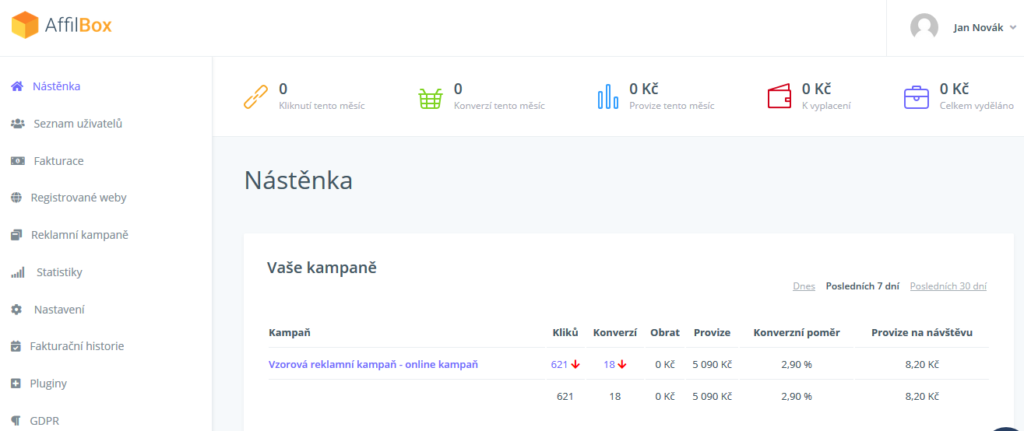Click Jan Novák's avatar picture
1024x431 pixels.
pos(924,27)
